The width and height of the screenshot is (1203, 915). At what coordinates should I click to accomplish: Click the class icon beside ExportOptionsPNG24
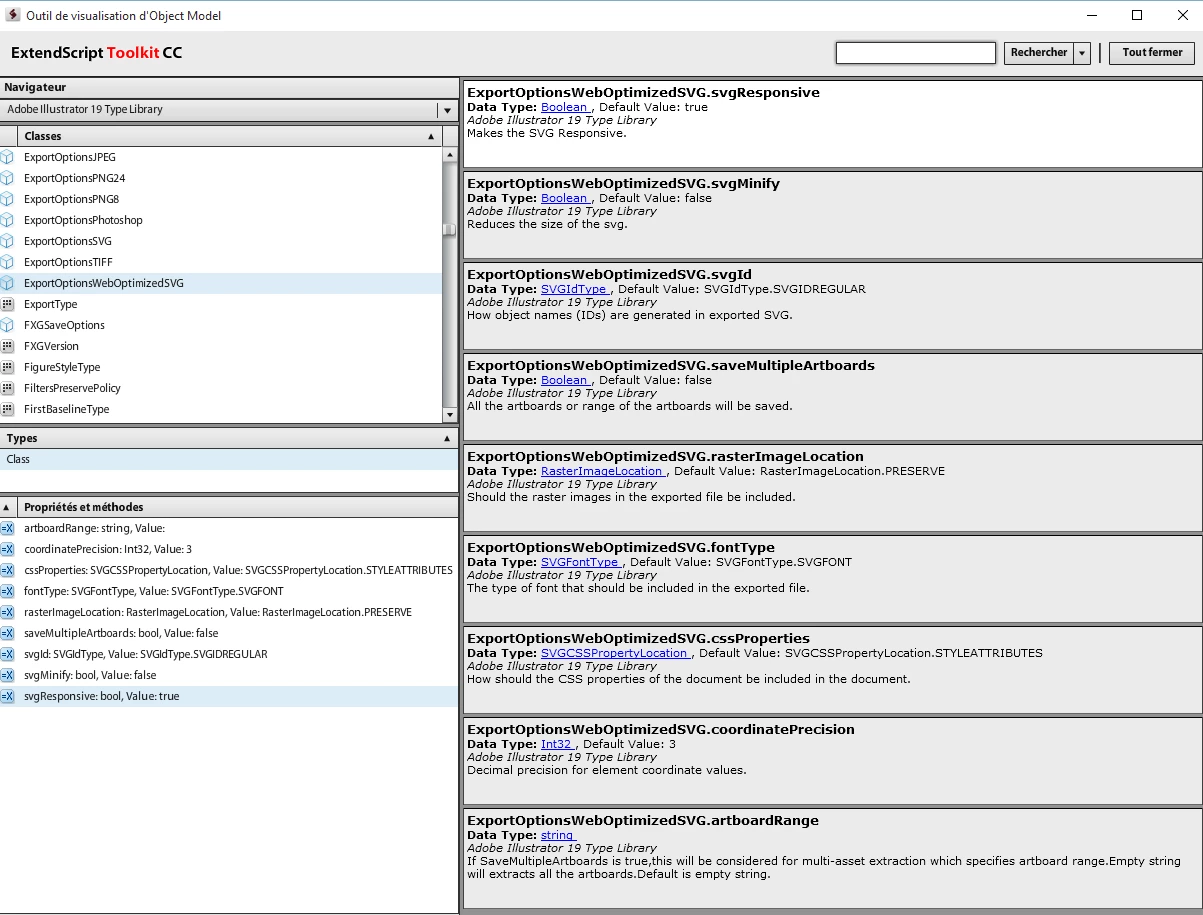click(8, 178)
